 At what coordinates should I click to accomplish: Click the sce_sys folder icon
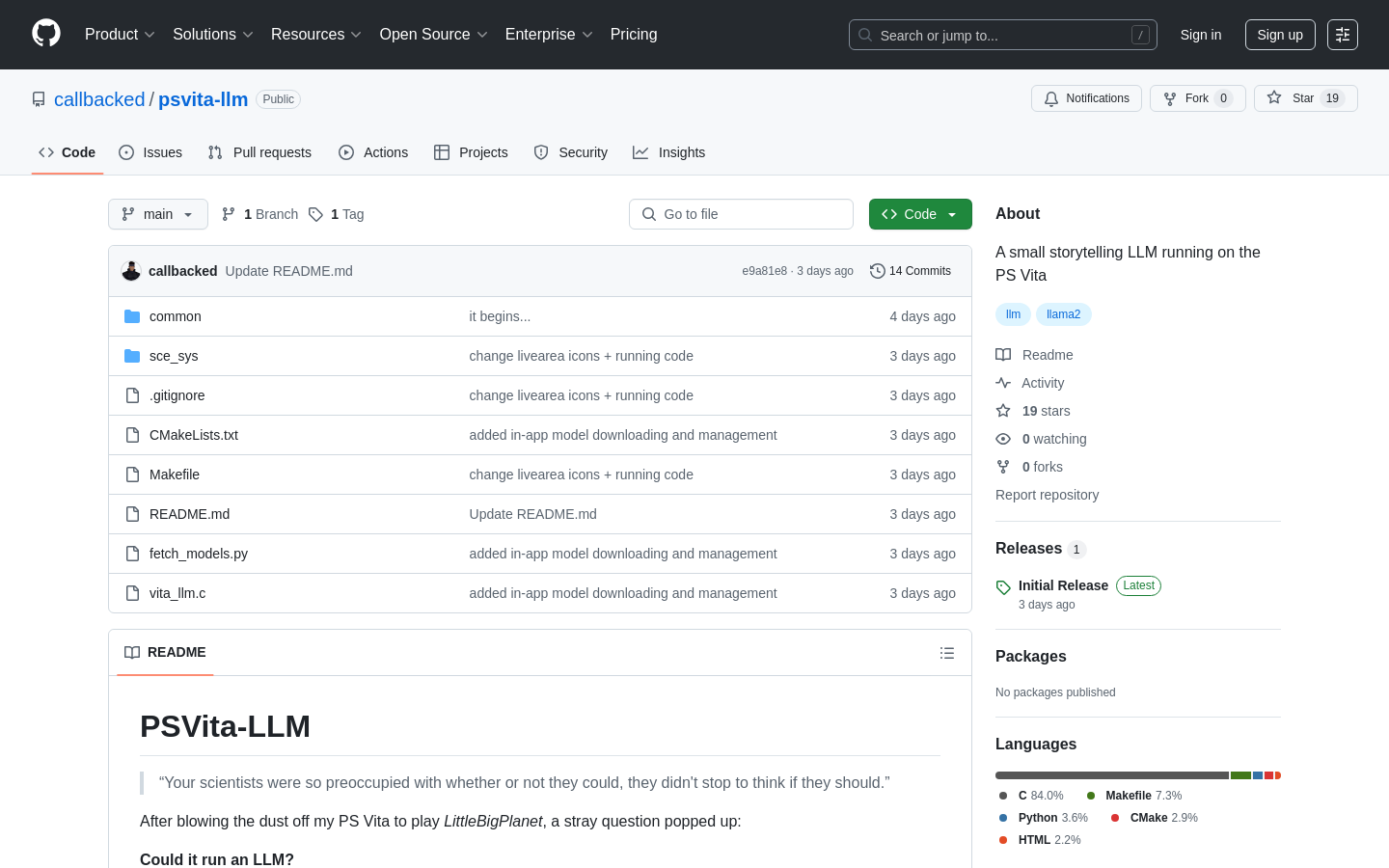pyautogui.click(x=132, y=356)
